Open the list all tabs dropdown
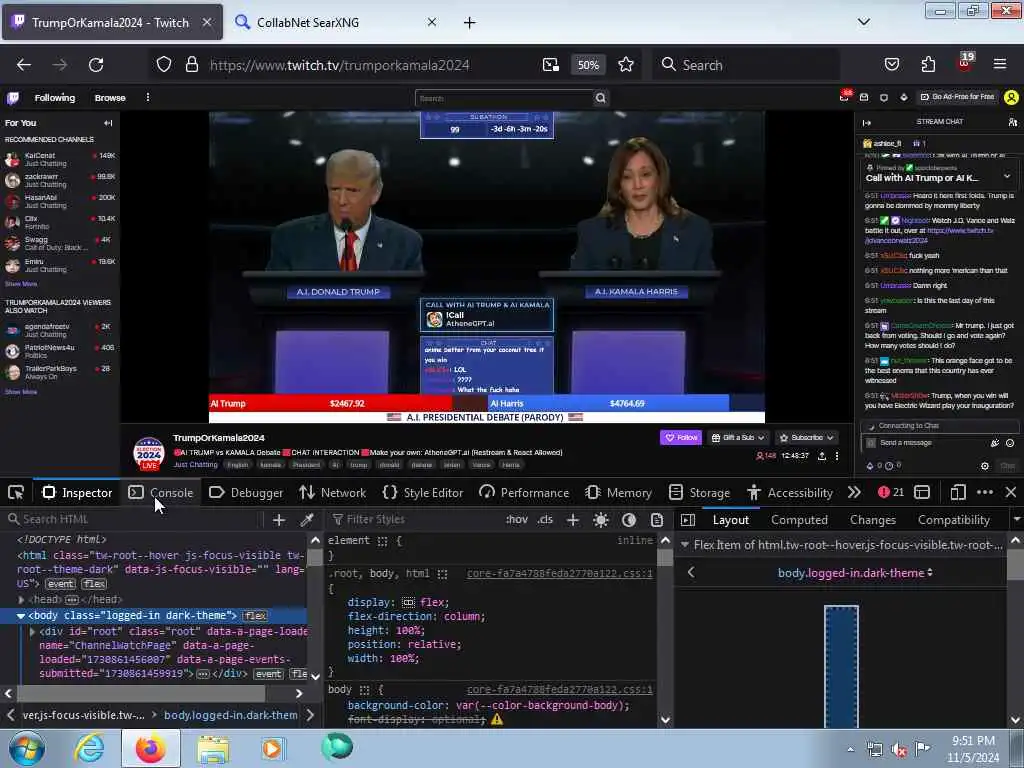 point(863,22)
